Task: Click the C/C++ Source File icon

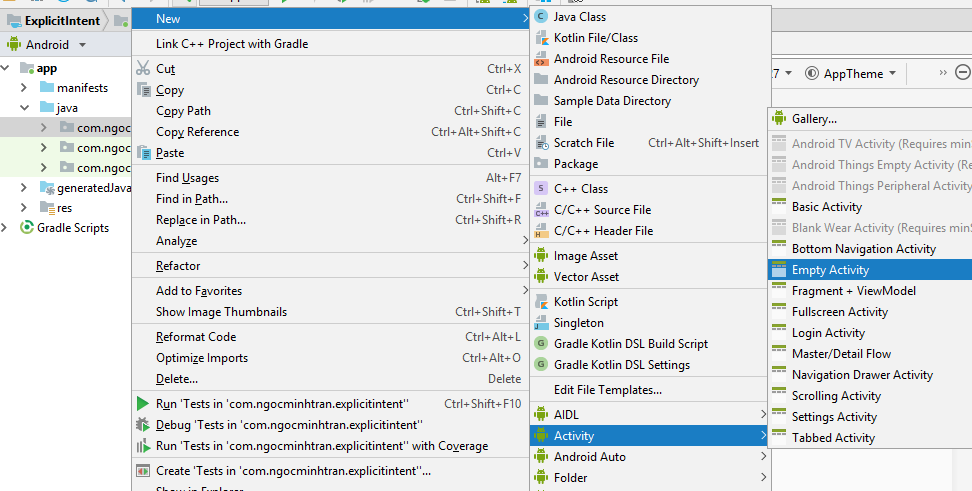Action: (x=541, y=210)
